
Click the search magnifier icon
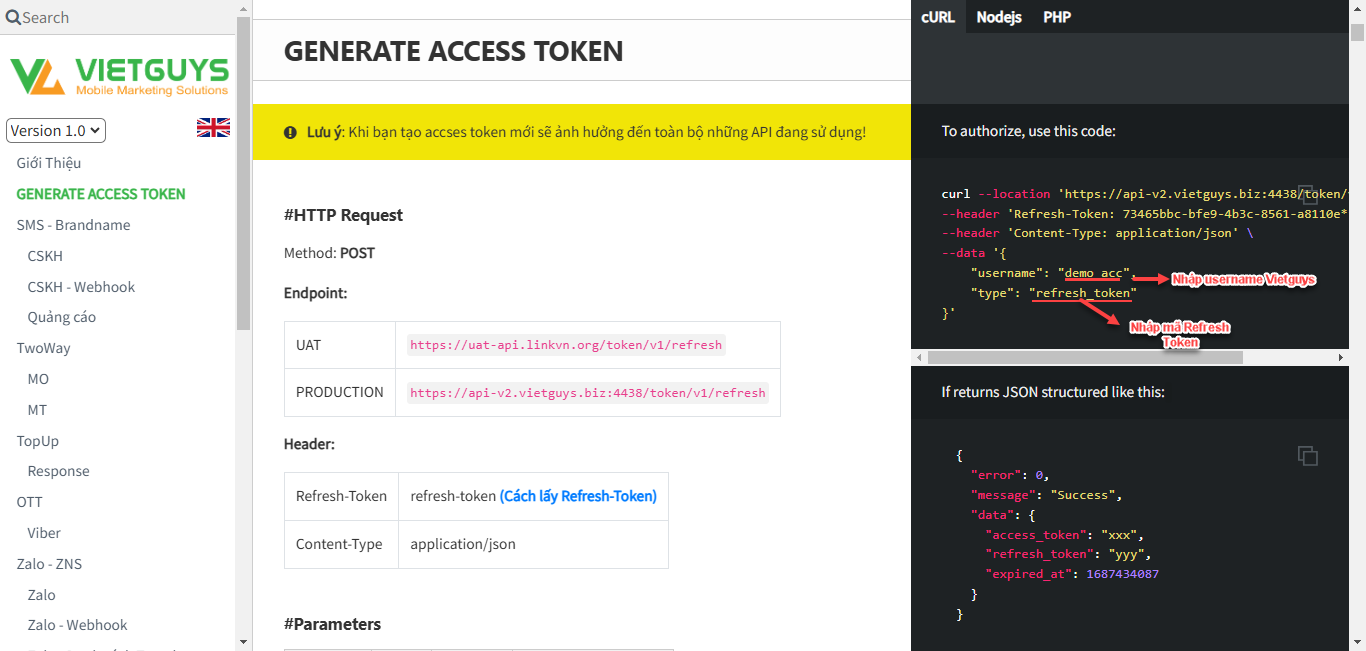pyautogui.click(x=13, y=18)
